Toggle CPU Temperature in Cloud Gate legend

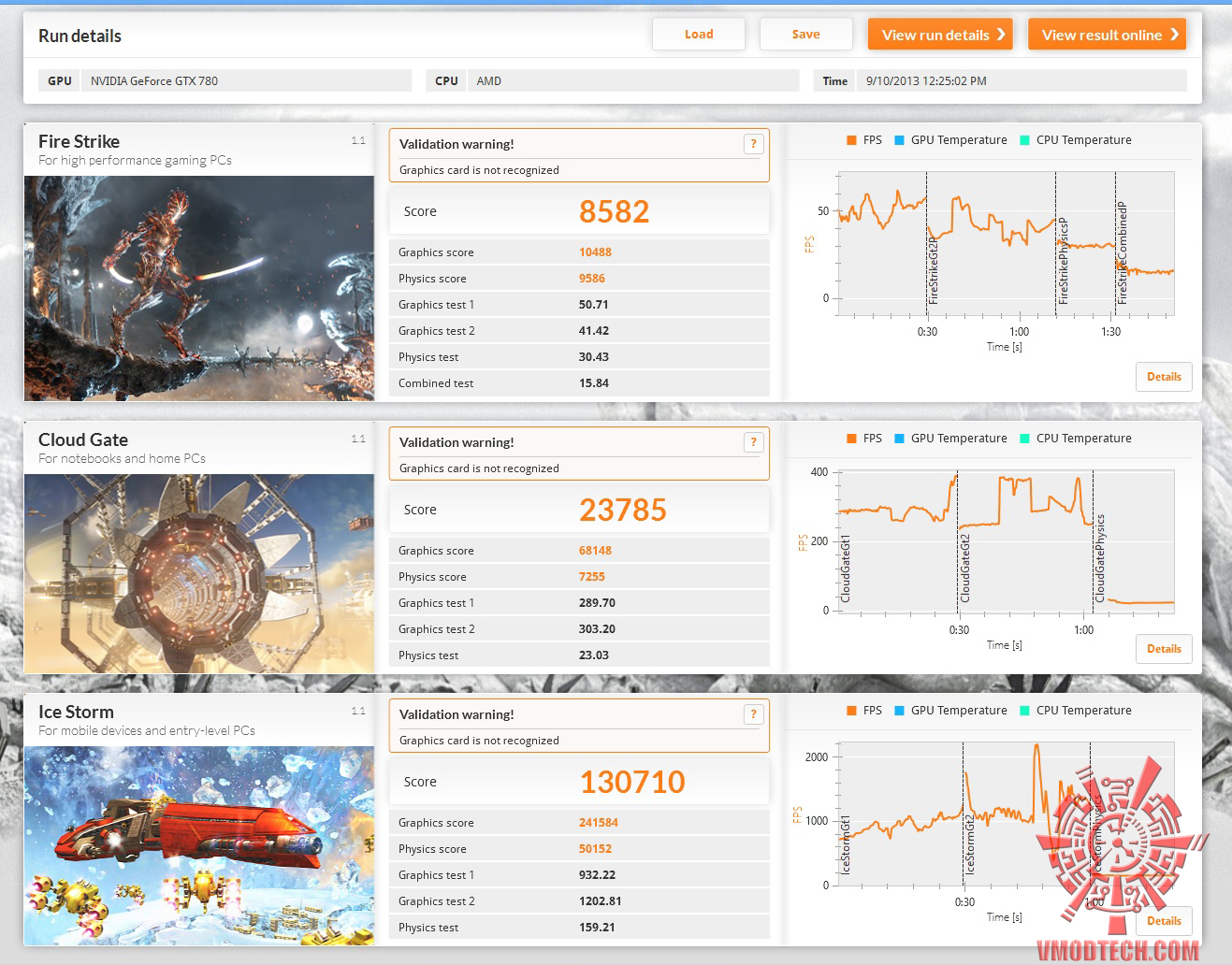coord(1076,439)
